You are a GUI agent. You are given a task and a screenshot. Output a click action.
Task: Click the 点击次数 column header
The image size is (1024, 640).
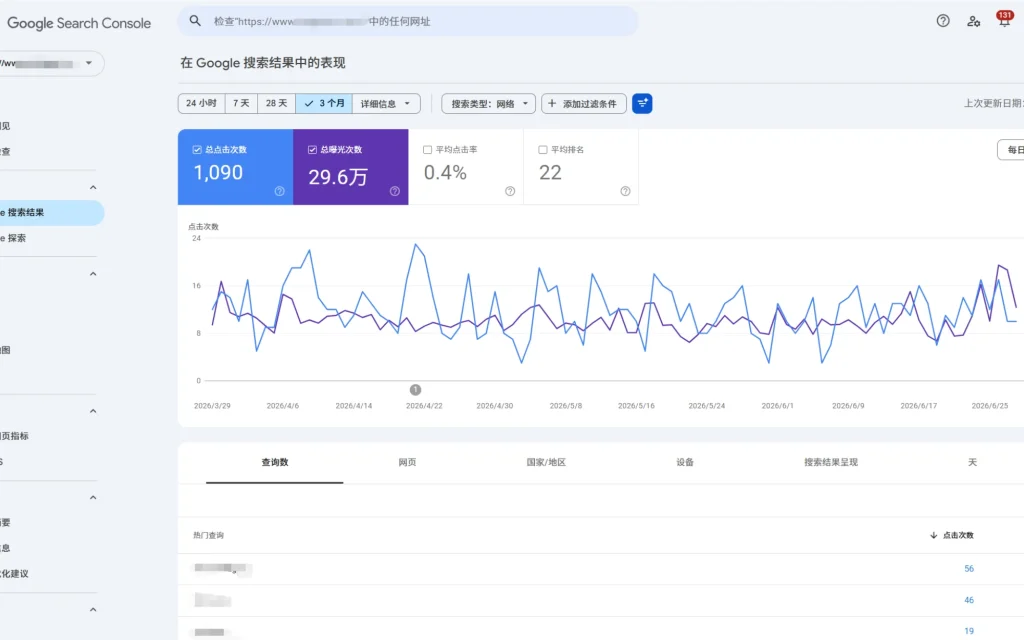pos(958,535)
